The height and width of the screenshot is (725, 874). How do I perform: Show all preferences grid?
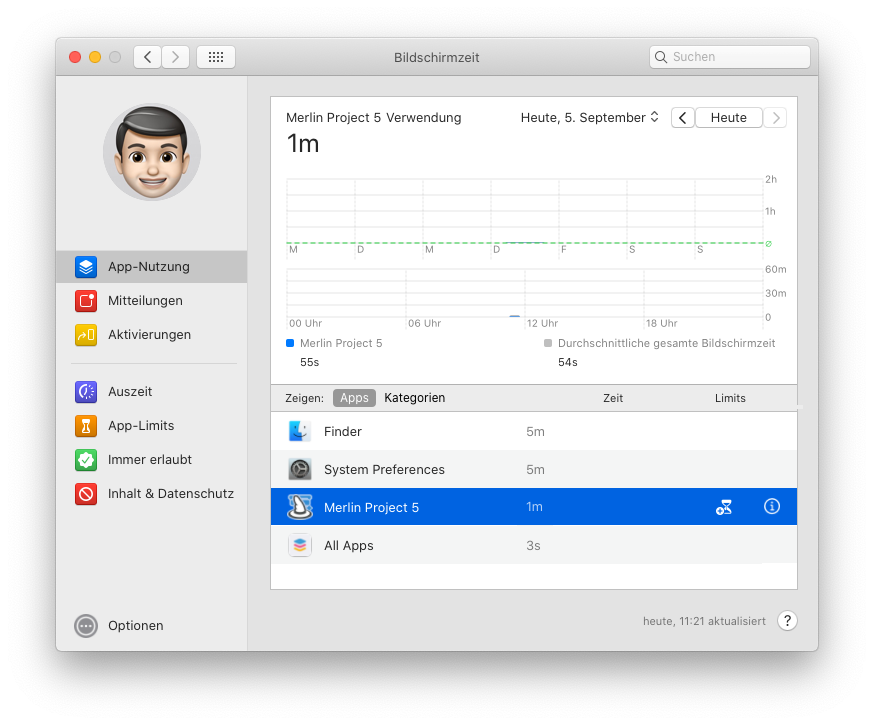coord(216,57)
